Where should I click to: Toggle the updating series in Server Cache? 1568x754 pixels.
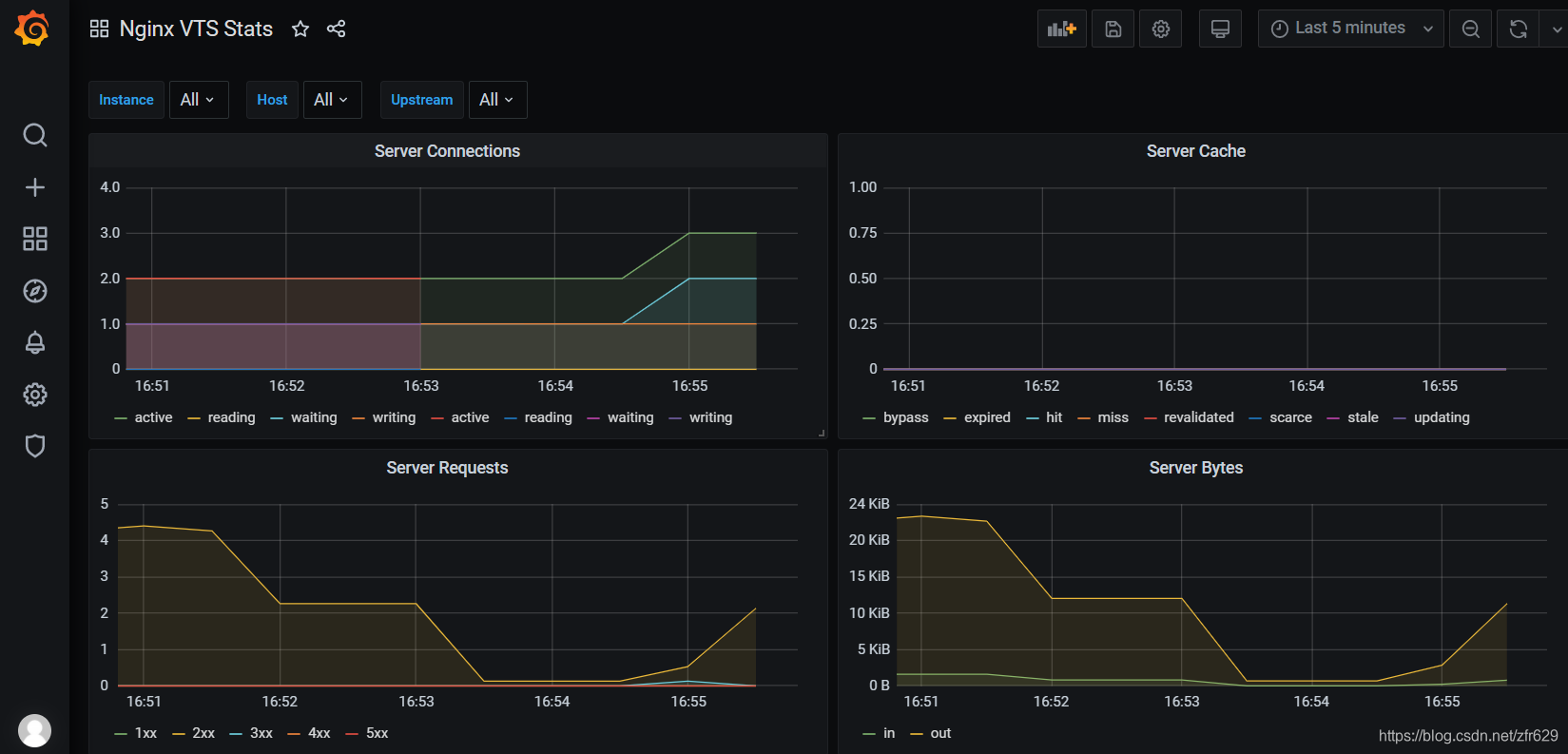coord(1442,417)
